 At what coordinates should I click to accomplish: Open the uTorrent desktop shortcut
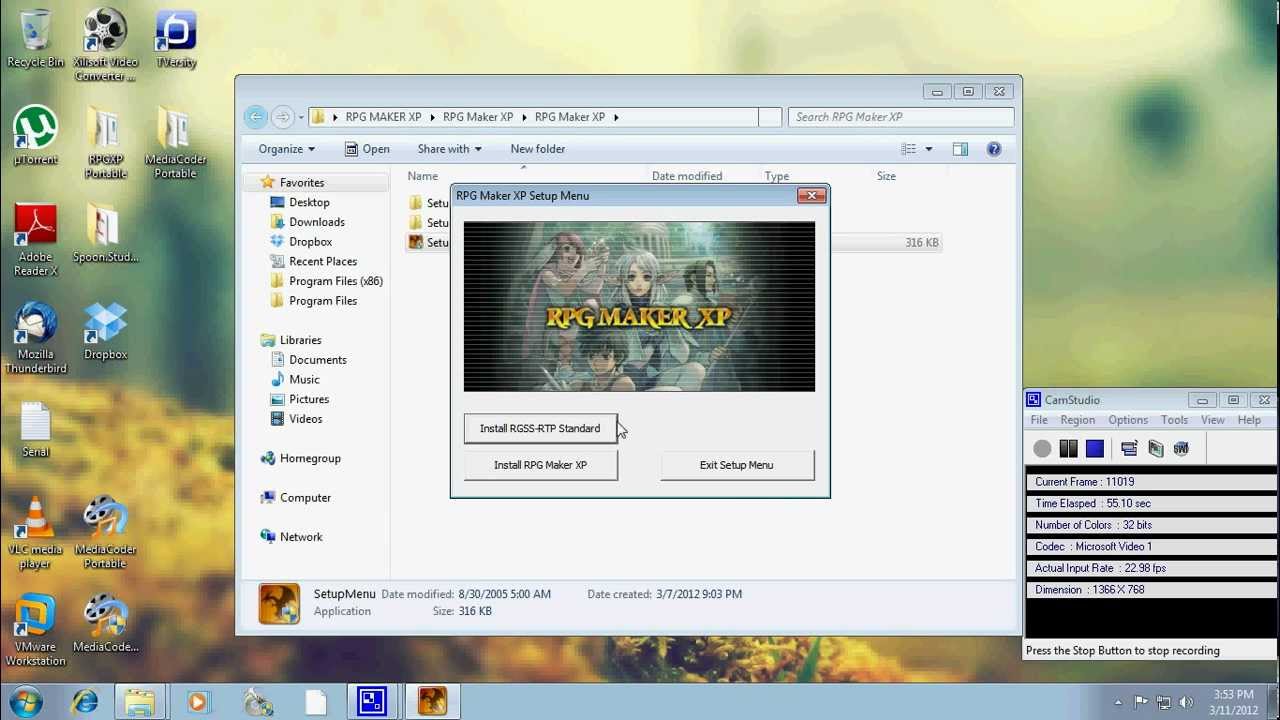(35, 137)
